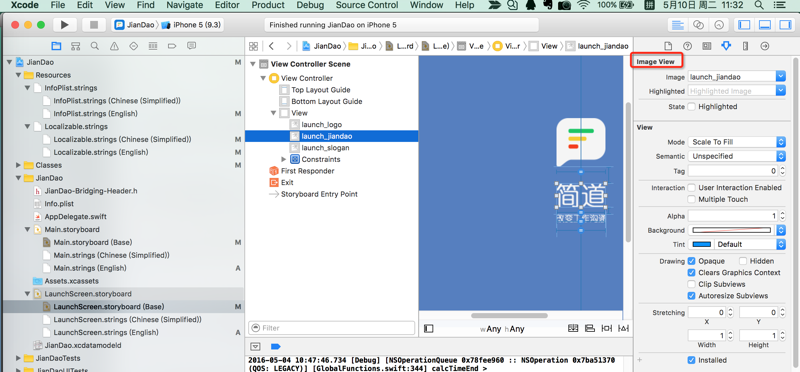The width and height of the screenshot is (800, 372).
Task: Open related items grid in jump bar
Action: click(x=253, y=46)
